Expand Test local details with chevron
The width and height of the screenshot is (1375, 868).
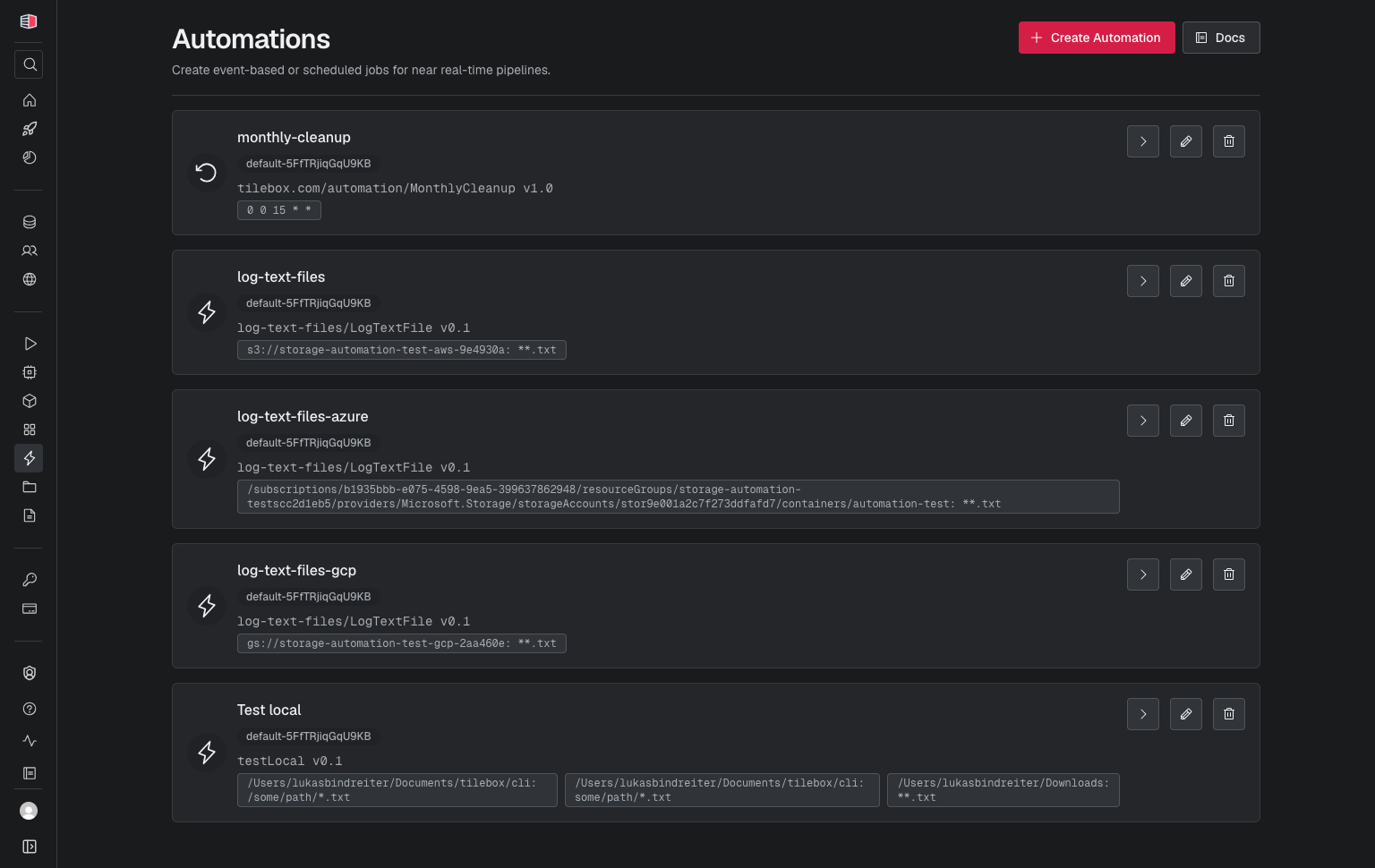[1143, 714]
